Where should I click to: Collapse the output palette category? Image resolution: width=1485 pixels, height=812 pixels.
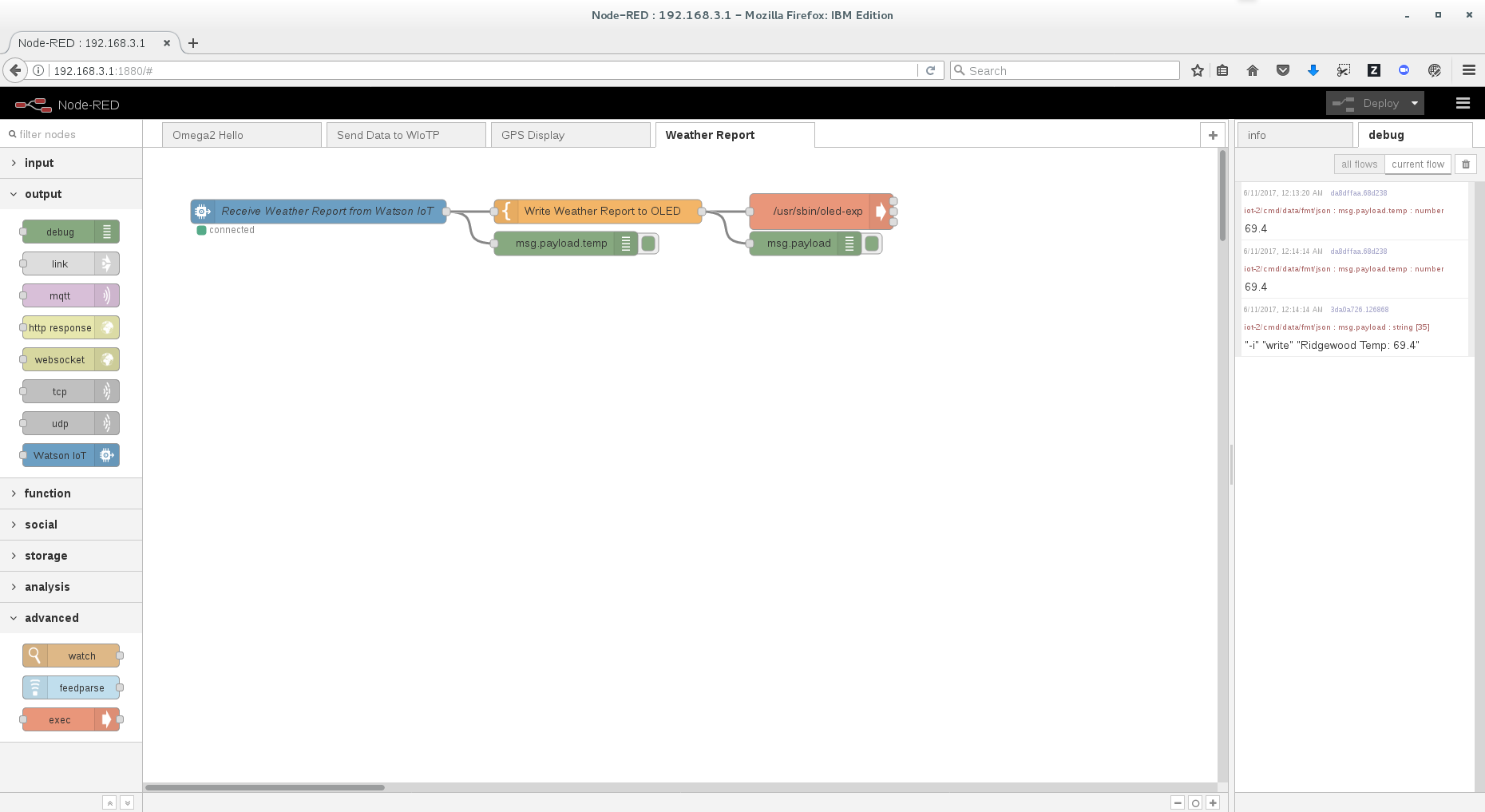pos(71,194)
